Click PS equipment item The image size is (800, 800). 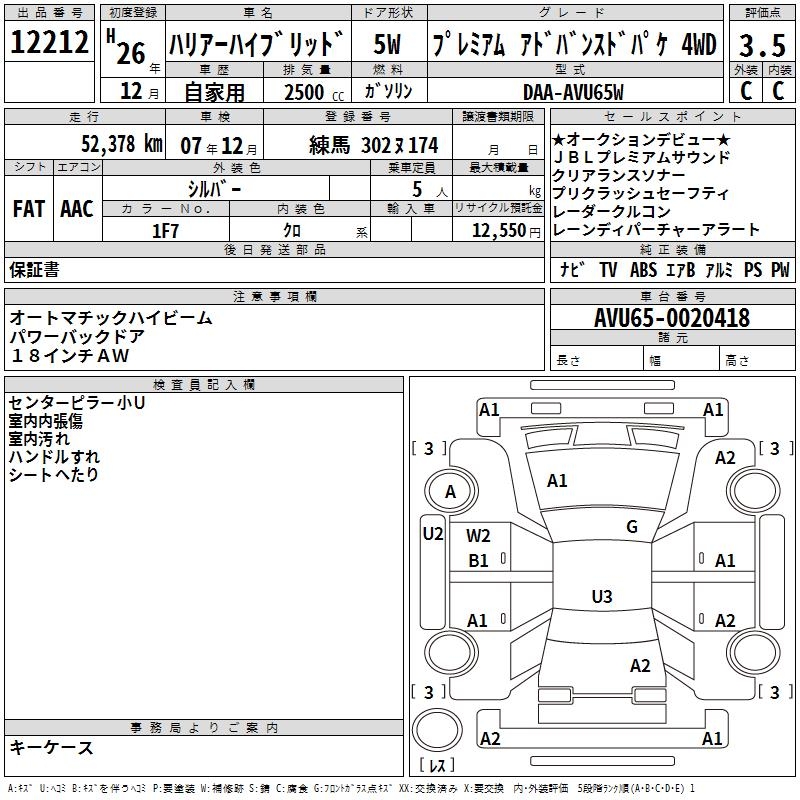tap(753, 270)
